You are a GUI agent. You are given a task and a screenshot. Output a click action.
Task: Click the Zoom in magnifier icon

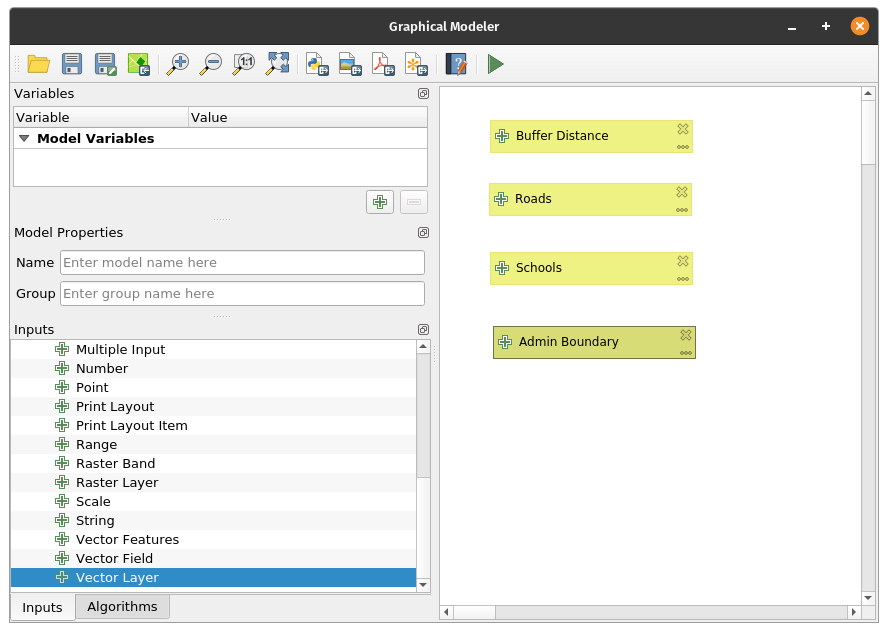point(178,65)
